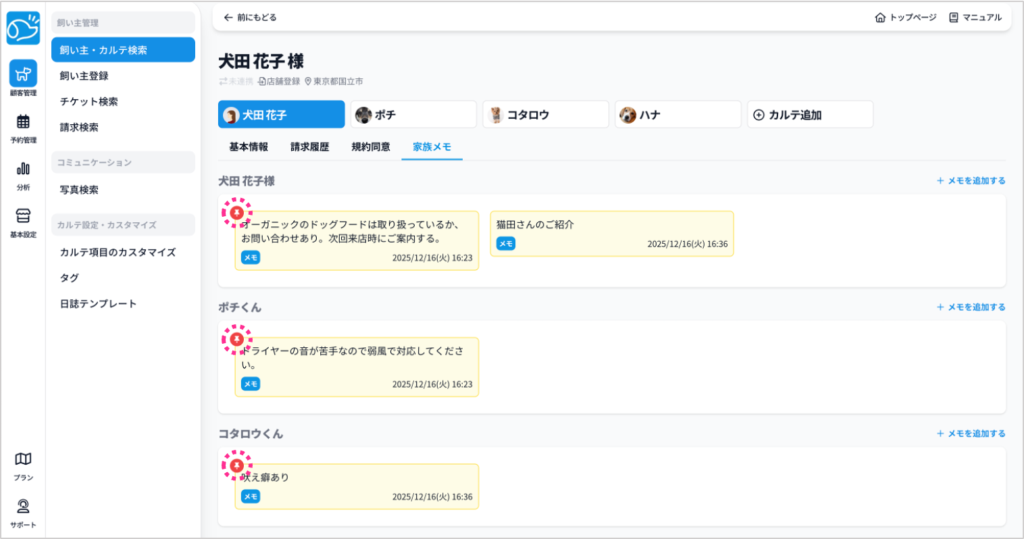1024x539 pixels.
Task: Click カルテ追加 button
Action: coord(809,115)
